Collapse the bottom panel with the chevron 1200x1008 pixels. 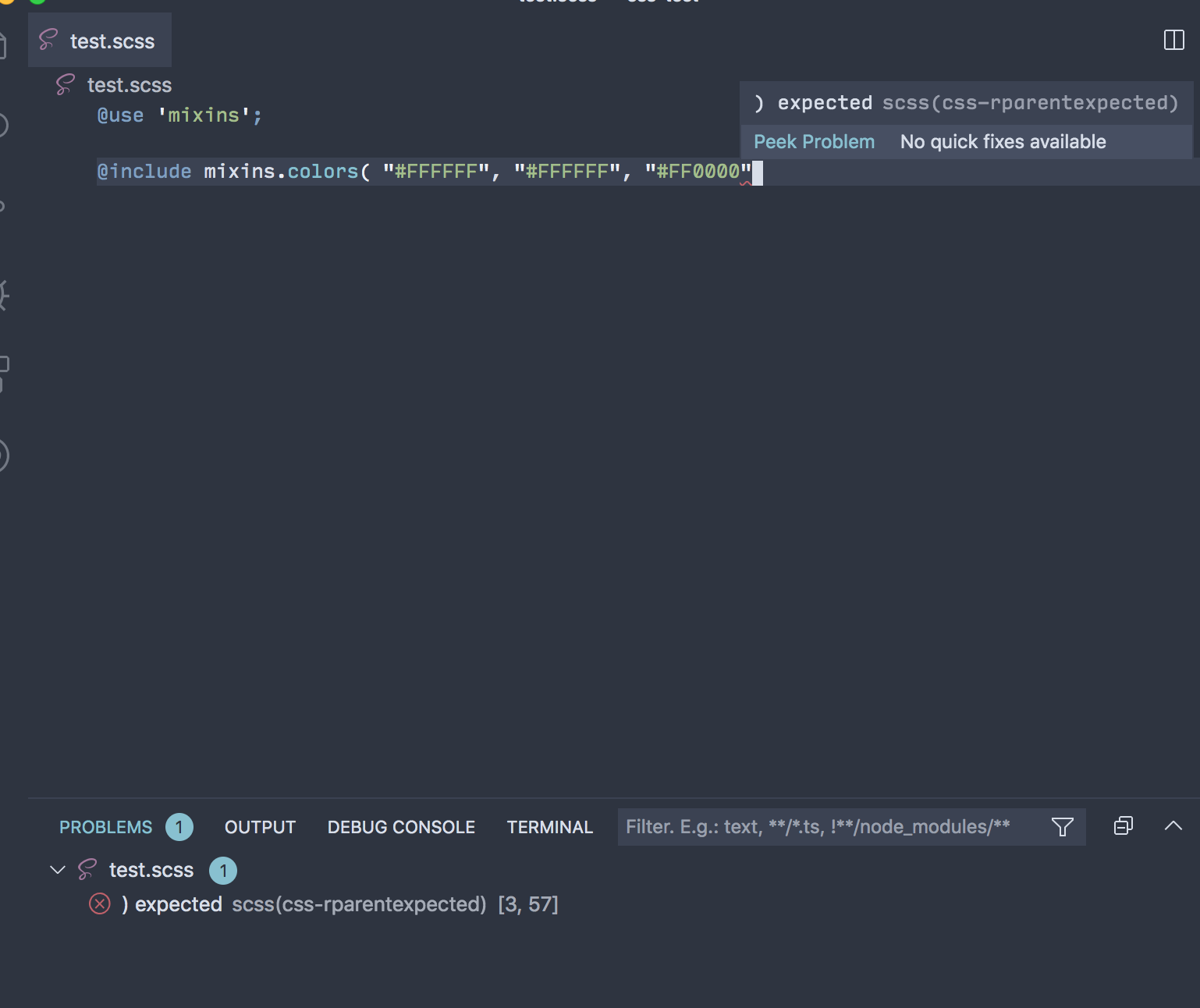(1173, 825)
